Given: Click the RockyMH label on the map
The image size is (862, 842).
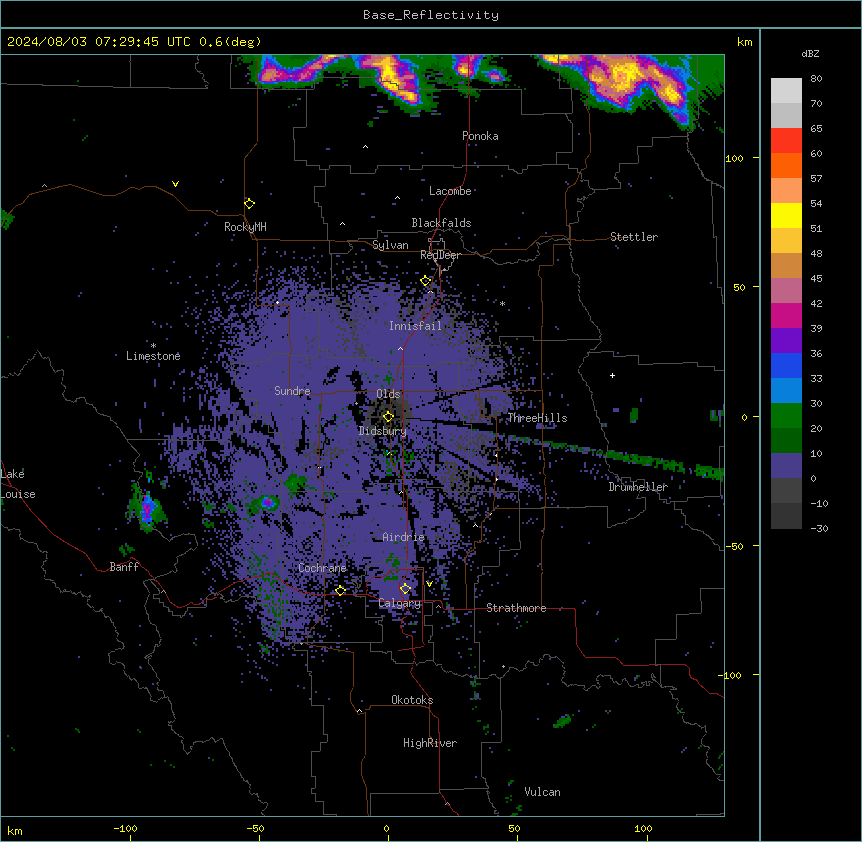Looking at the screenshot, I should click(x=245, y=227).
